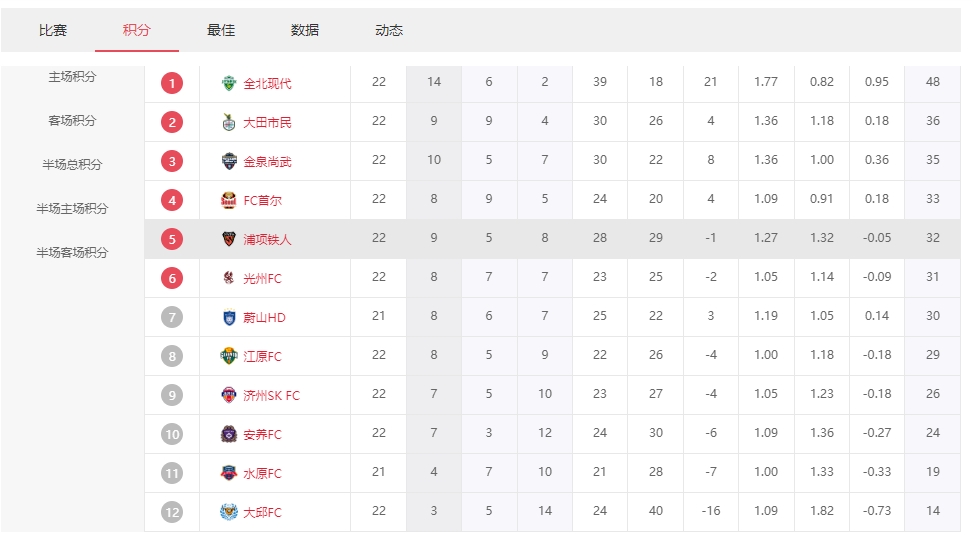Viewport: 972px width, 535px height.
Task: Click the 蔚山HD team badge icon
Action: (x=229, y=317)
